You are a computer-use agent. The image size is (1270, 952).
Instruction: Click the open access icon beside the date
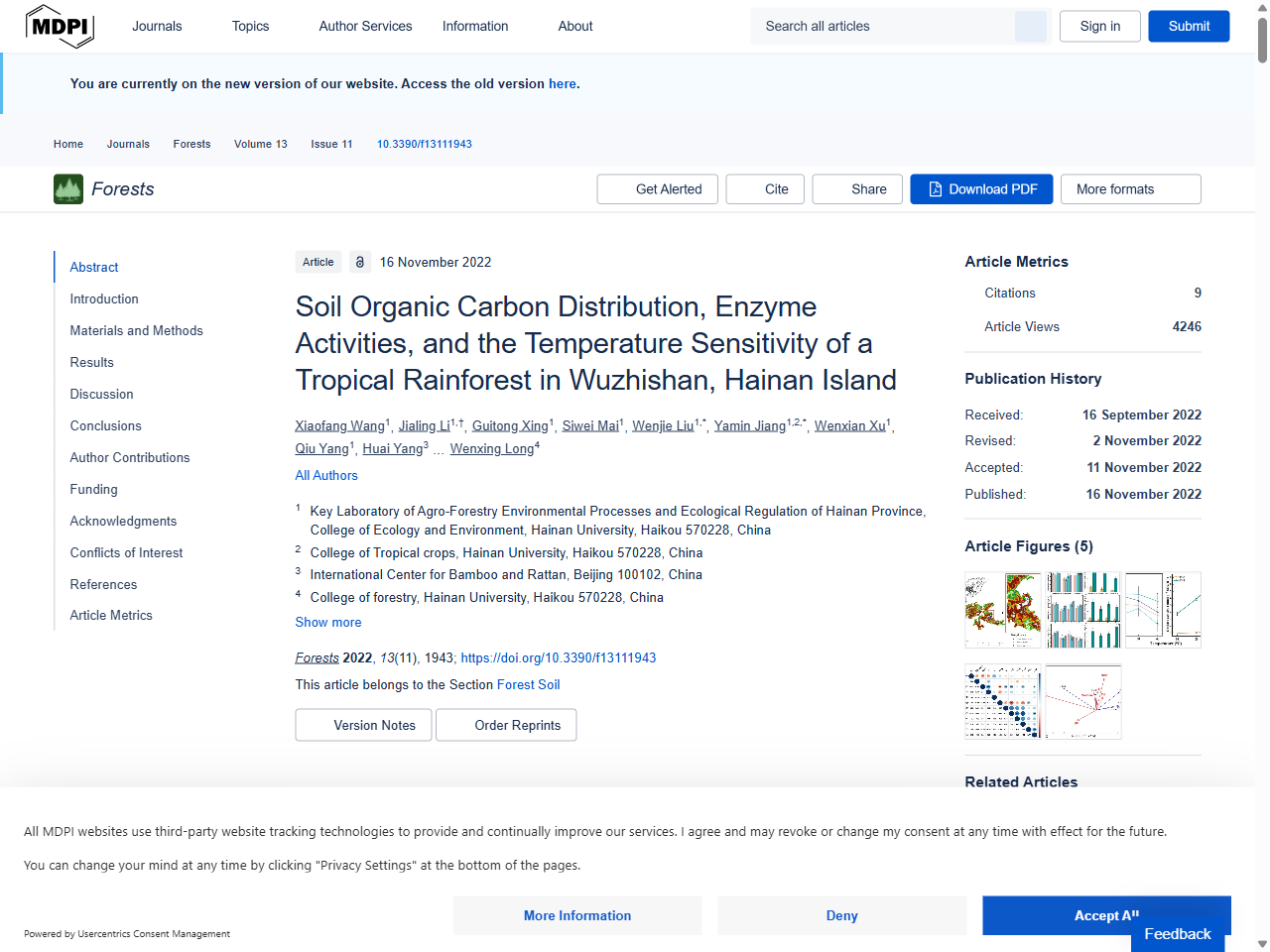click(359, 262)
